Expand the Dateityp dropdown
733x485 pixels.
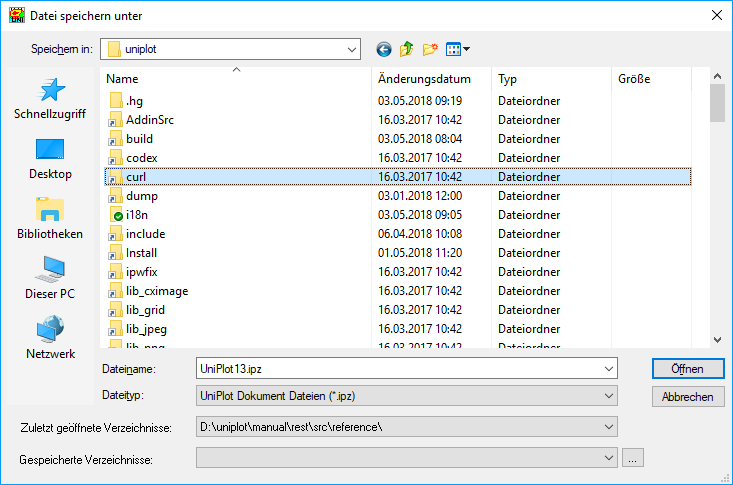(610, 397)
